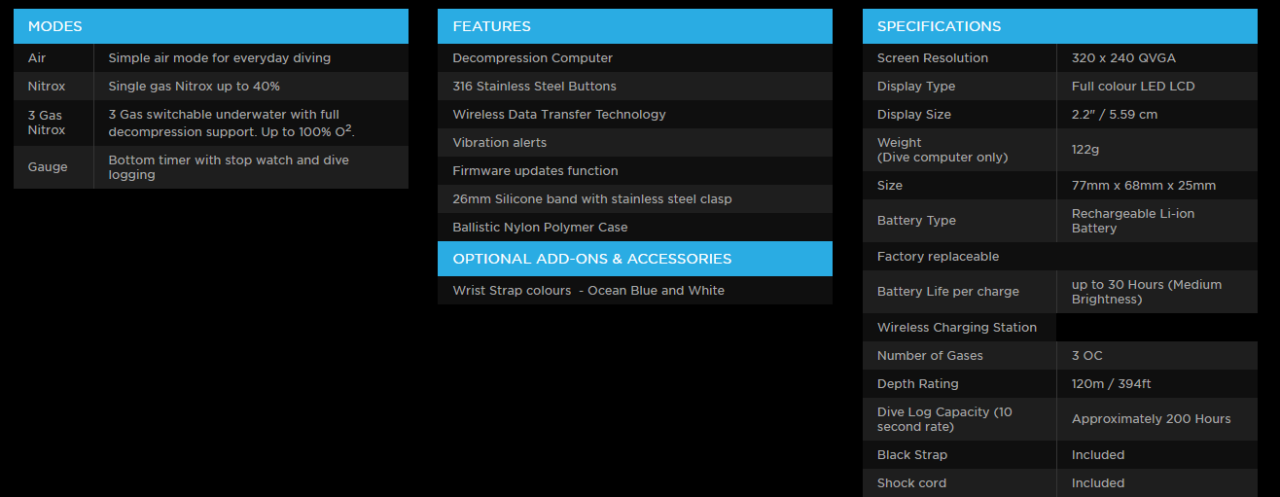Viewport: 1280px width, 497px height.
Task: Click the Gauge mode label
Action: point(47,167)
